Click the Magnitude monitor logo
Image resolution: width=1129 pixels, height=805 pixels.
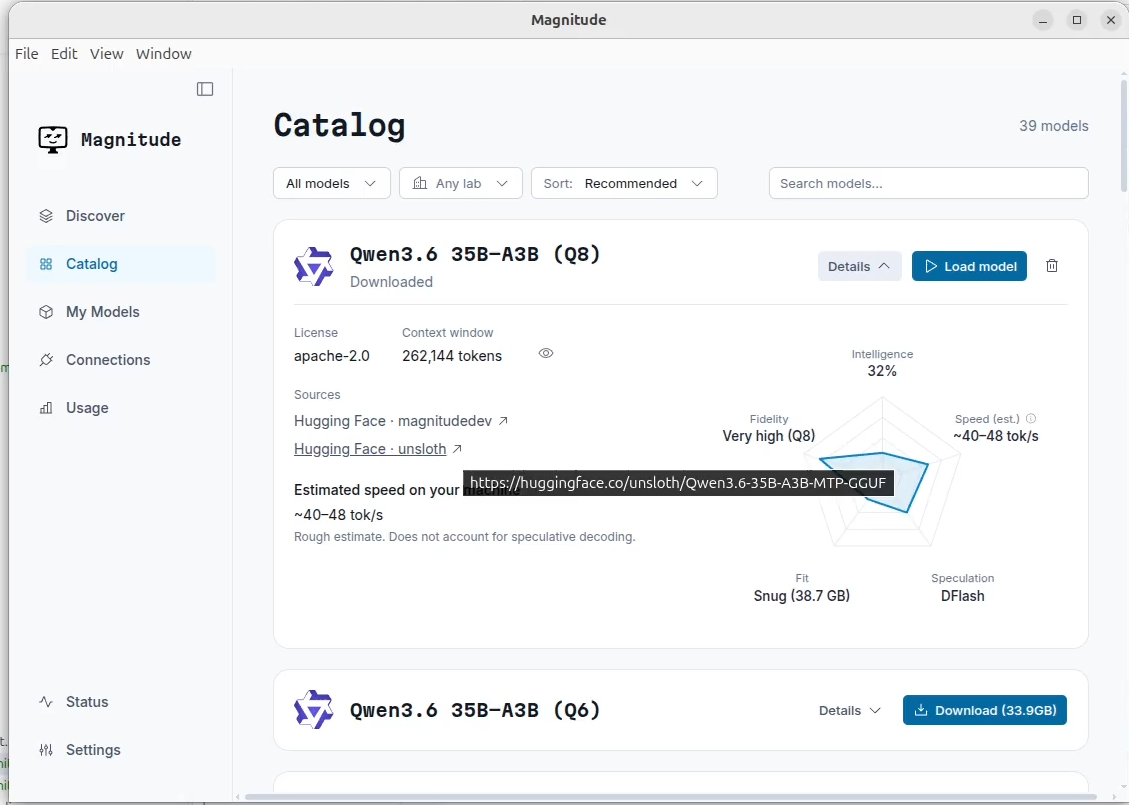pos(53,139)
